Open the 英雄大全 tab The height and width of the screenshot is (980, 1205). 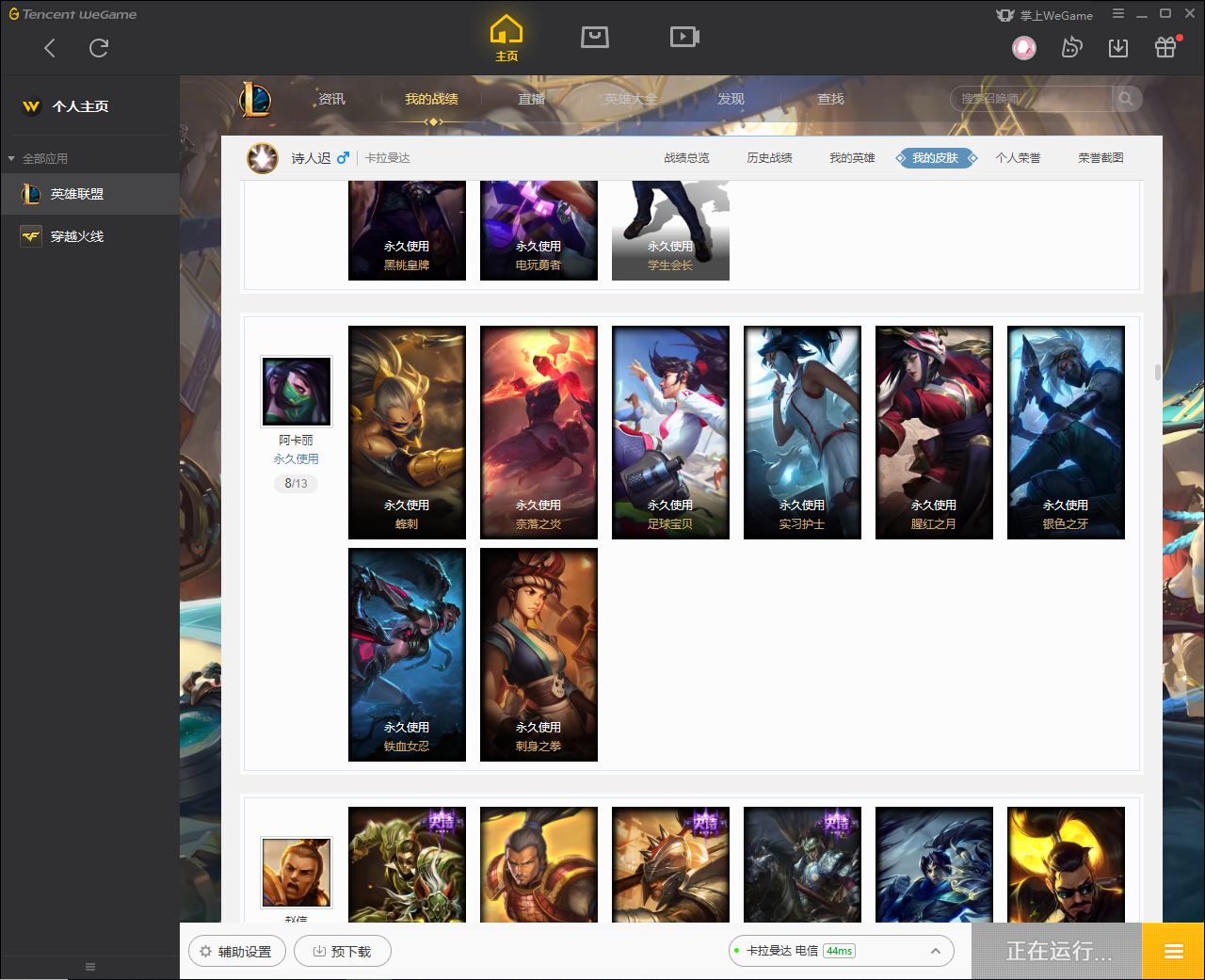pos(631,99)
